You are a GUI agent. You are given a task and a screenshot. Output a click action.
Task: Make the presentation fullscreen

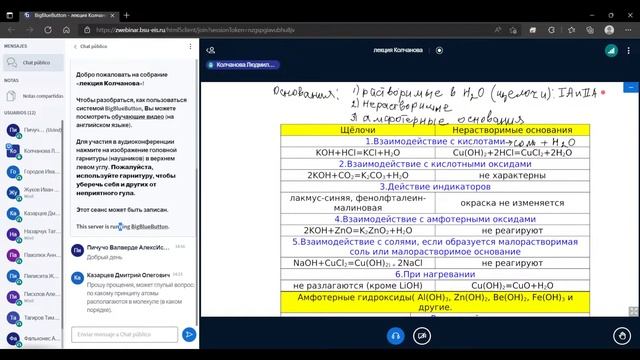click(x=633, y=311)
